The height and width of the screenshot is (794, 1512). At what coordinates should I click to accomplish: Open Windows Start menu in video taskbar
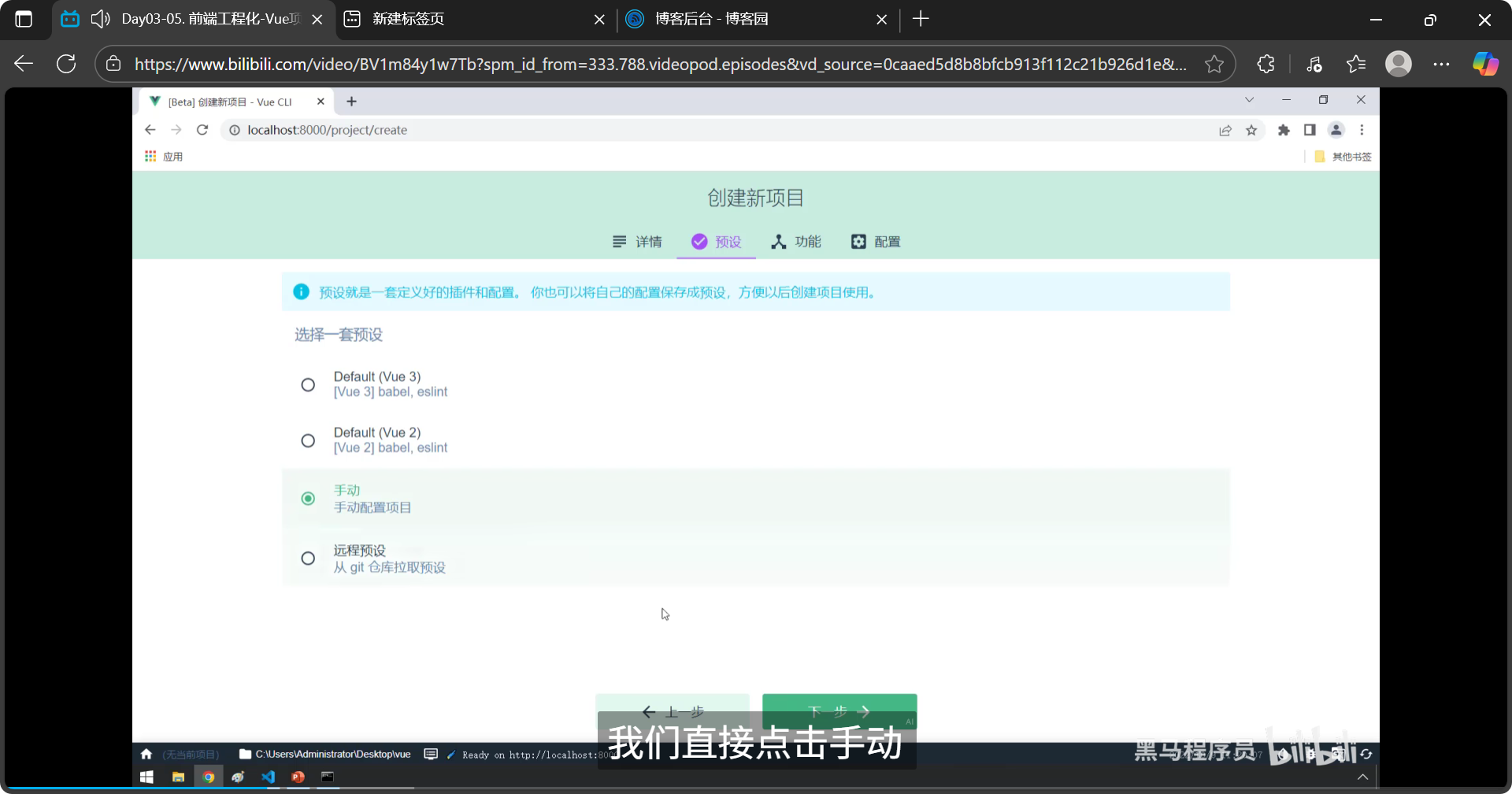coord(146,777)
